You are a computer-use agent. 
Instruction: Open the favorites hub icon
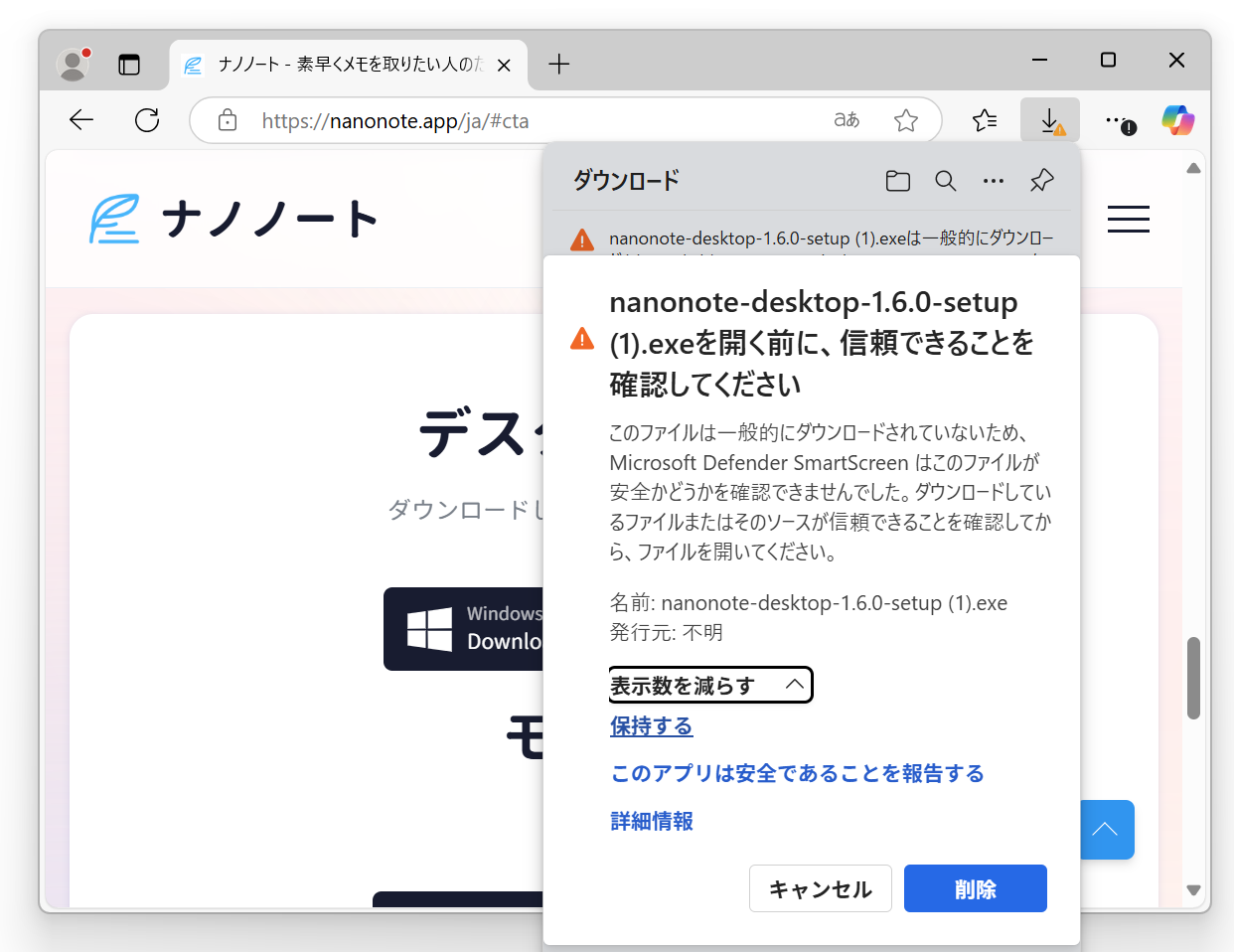pyautogui.click(x=985, y=119)
